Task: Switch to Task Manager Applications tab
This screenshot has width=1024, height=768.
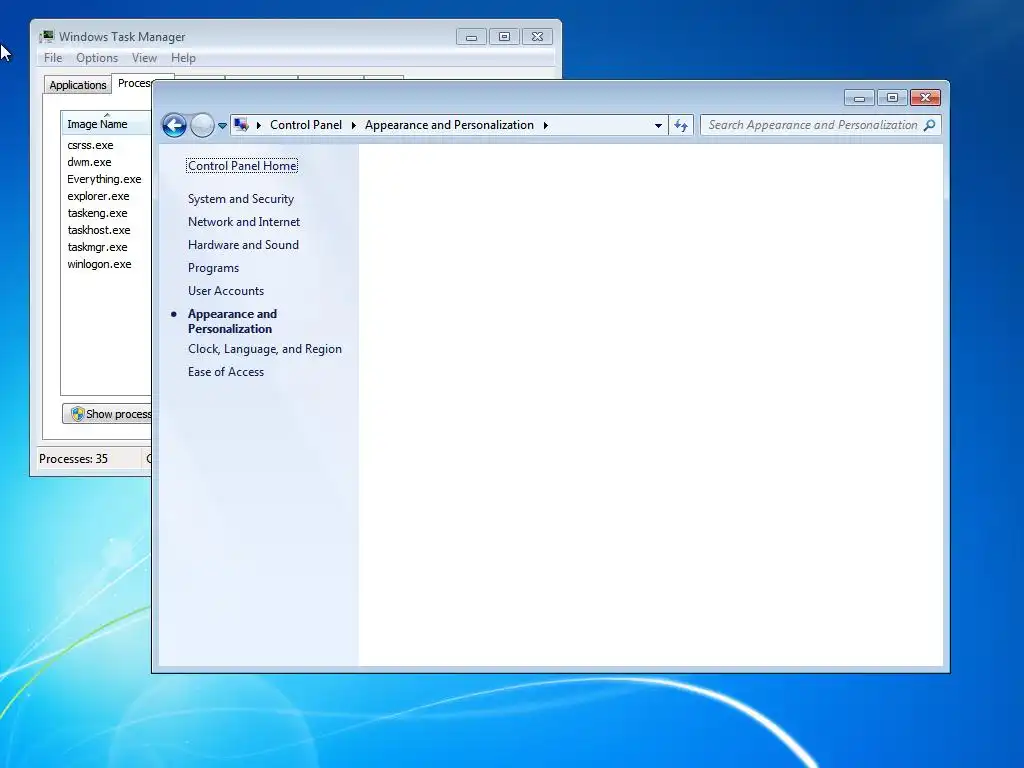Action: click(x=78, y=85)
